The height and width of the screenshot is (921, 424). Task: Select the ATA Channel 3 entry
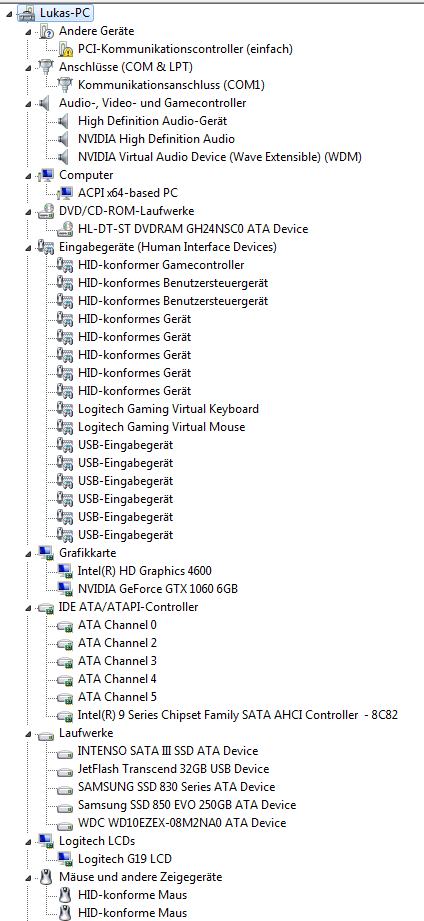[x=117, y=661]
